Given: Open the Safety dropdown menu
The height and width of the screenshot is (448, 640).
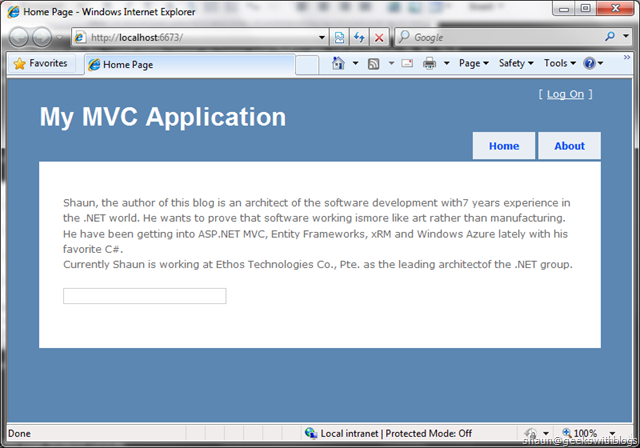Looking at the screenshot, I should (x=516, y=63).
